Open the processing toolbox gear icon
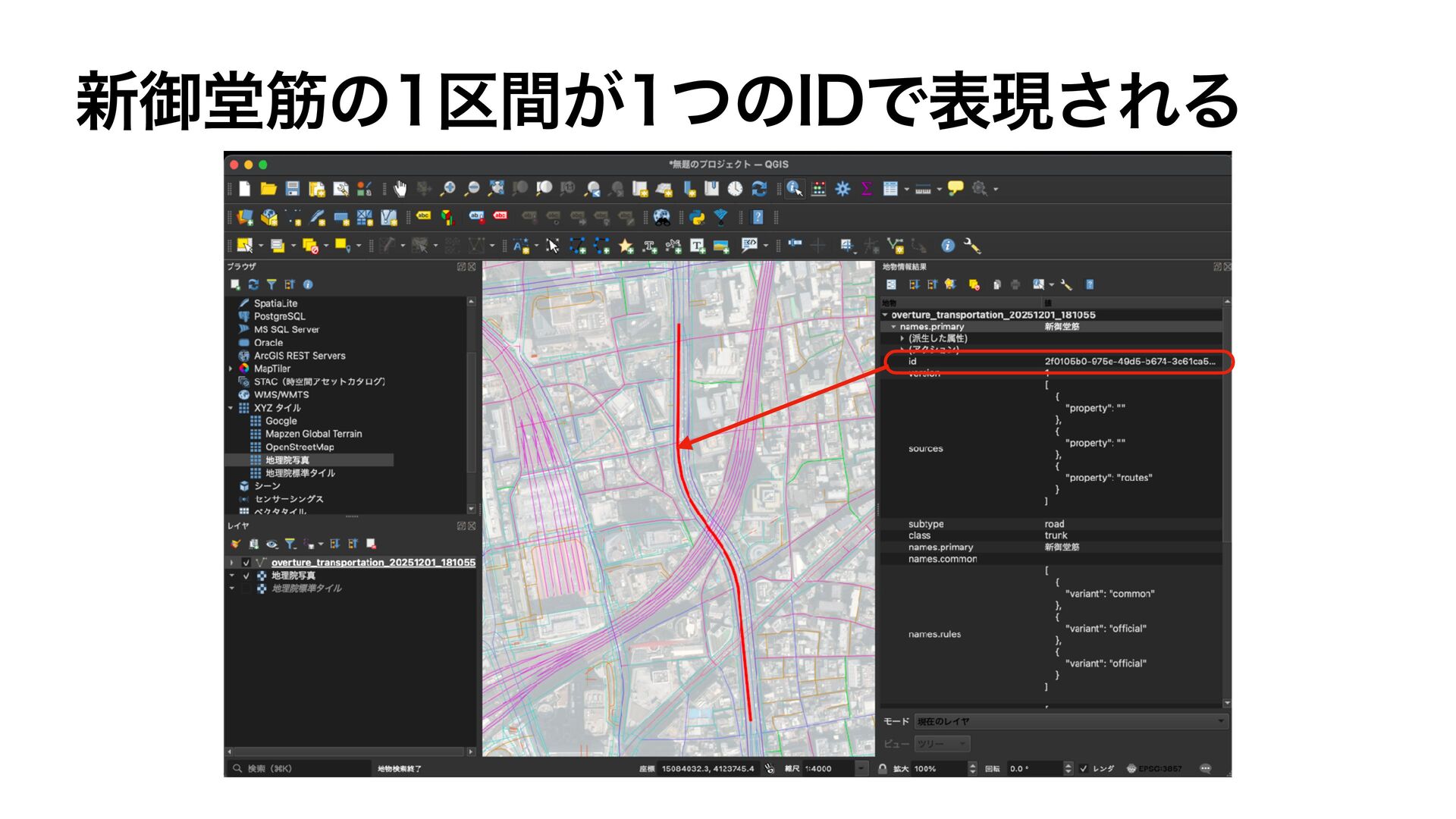 click(x=843, y=189)
